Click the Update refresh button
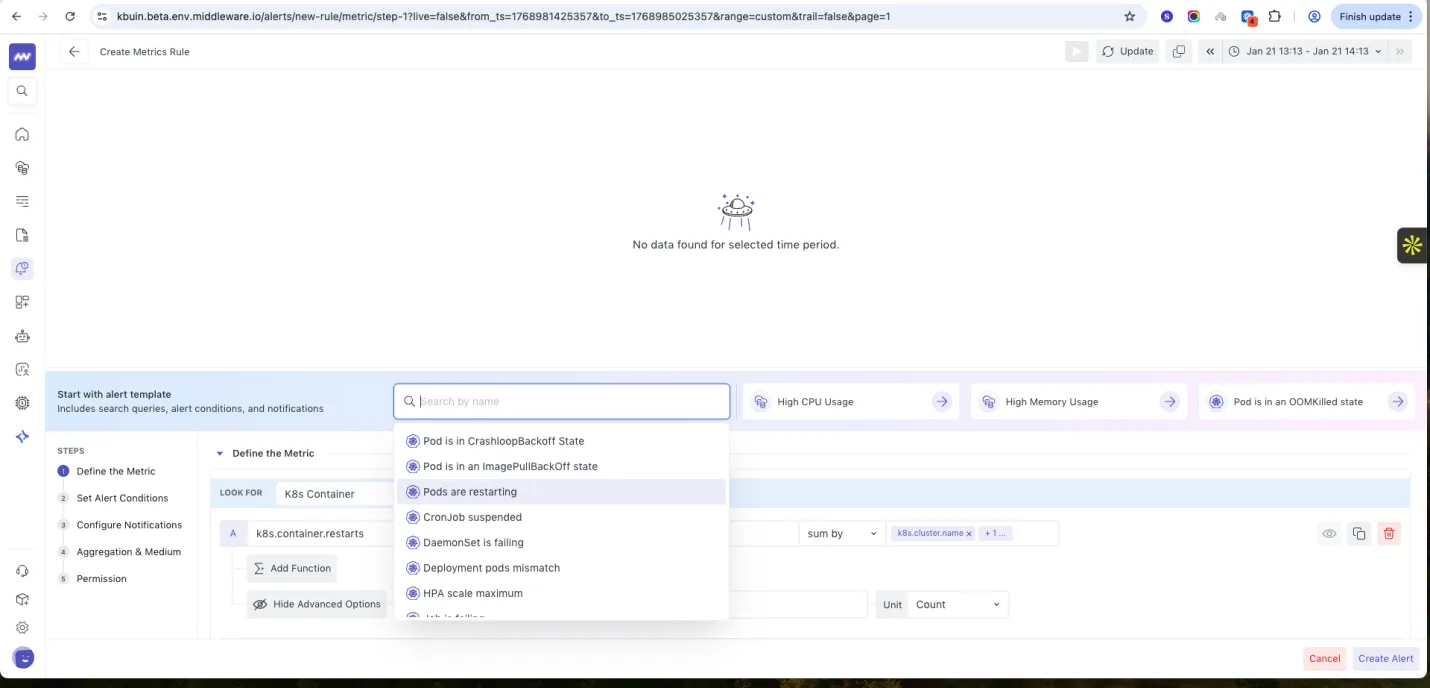 point(1127,51)
